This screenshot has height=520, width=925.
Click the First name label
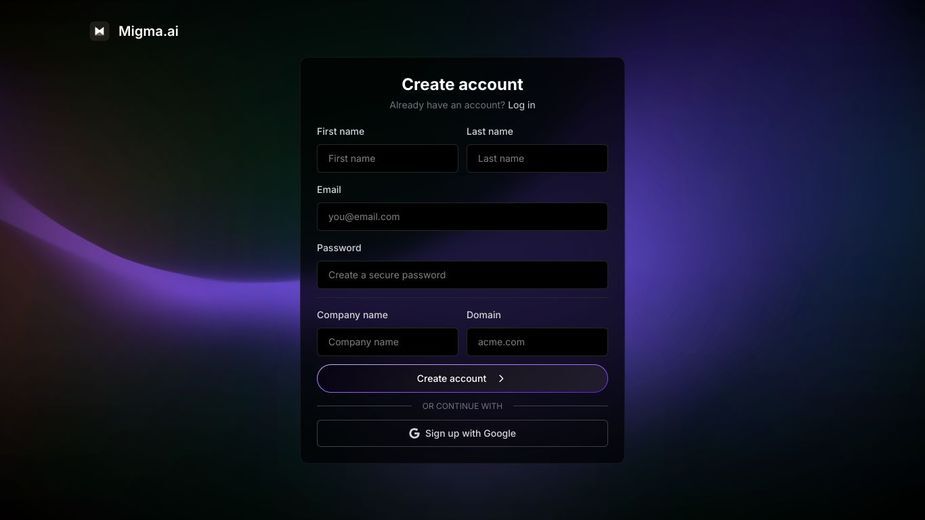tap(340, 131)
